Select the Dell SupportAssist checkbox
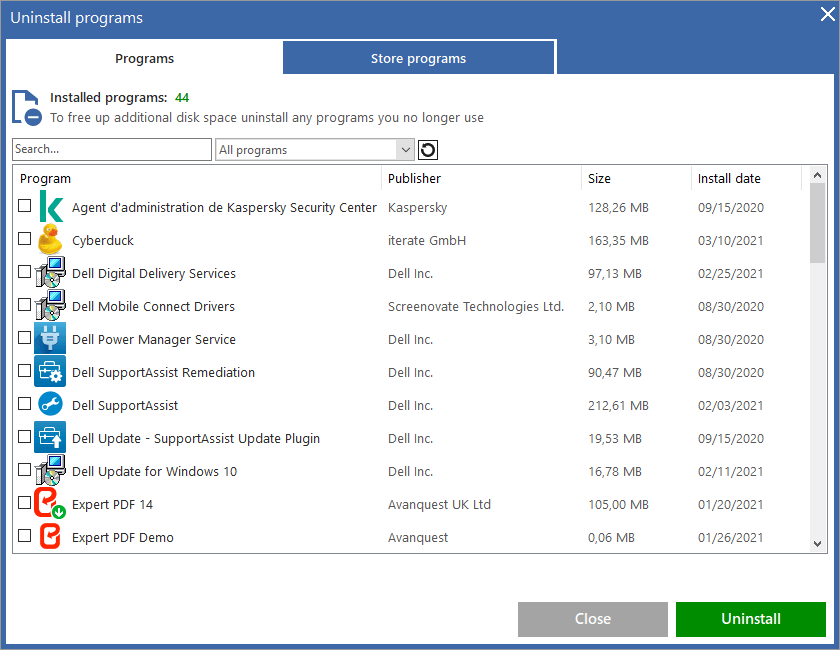This screenshot has height=650, width=840. (25, 404)
